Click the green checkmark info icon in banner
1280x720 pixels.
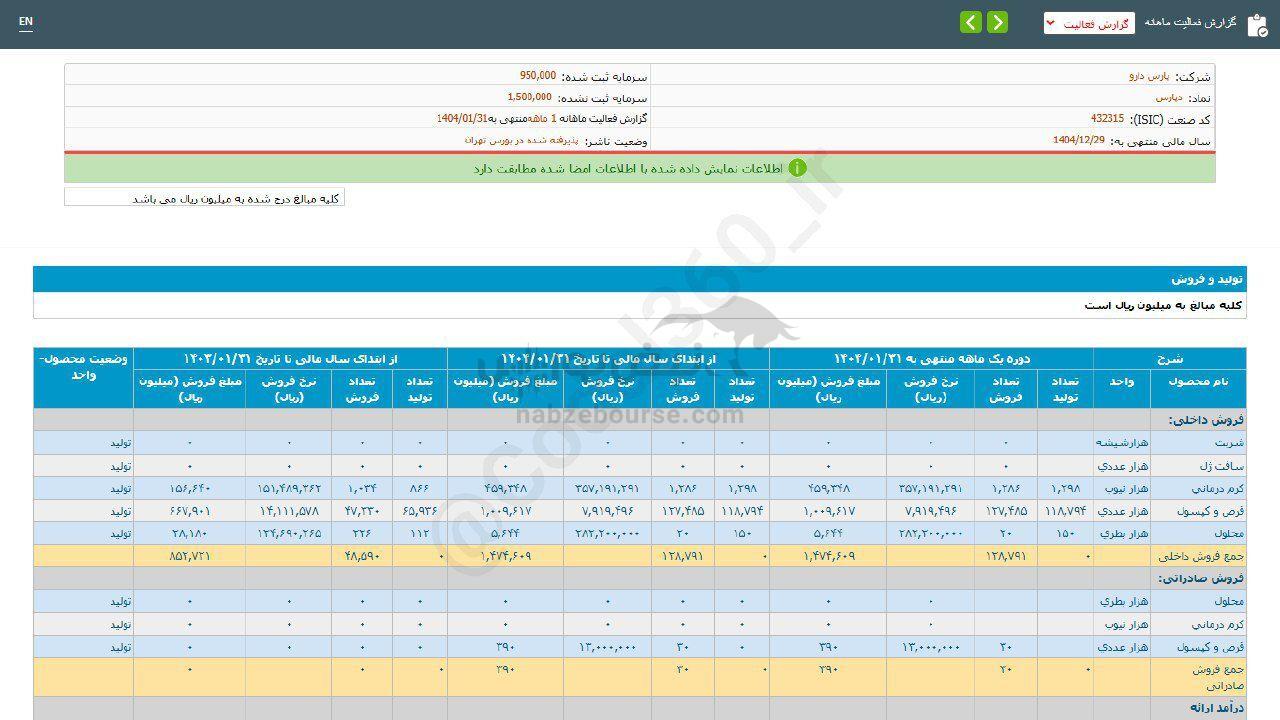pos(797,168)
